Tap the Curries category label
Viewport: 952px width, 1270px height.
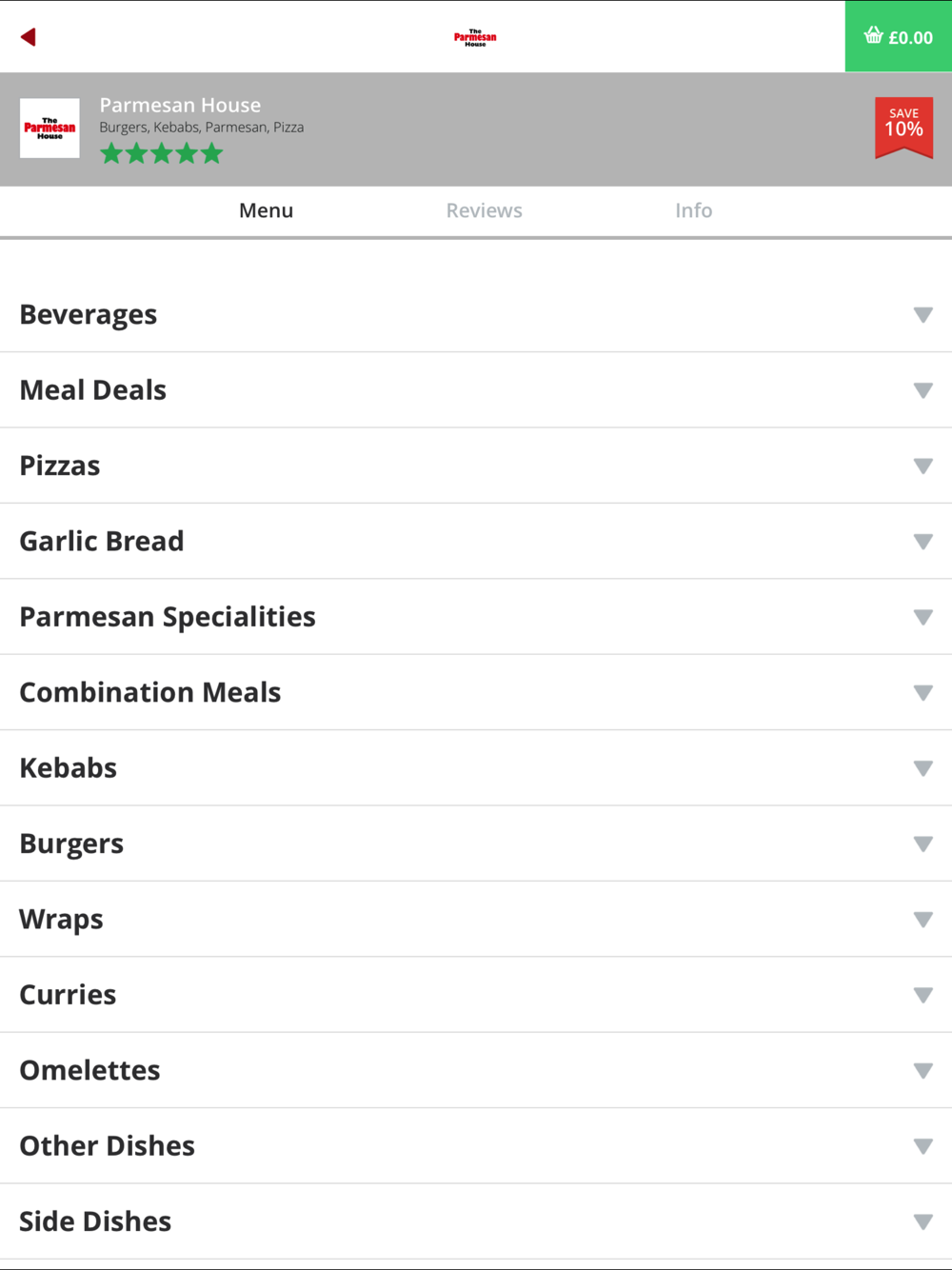[68, 995]
